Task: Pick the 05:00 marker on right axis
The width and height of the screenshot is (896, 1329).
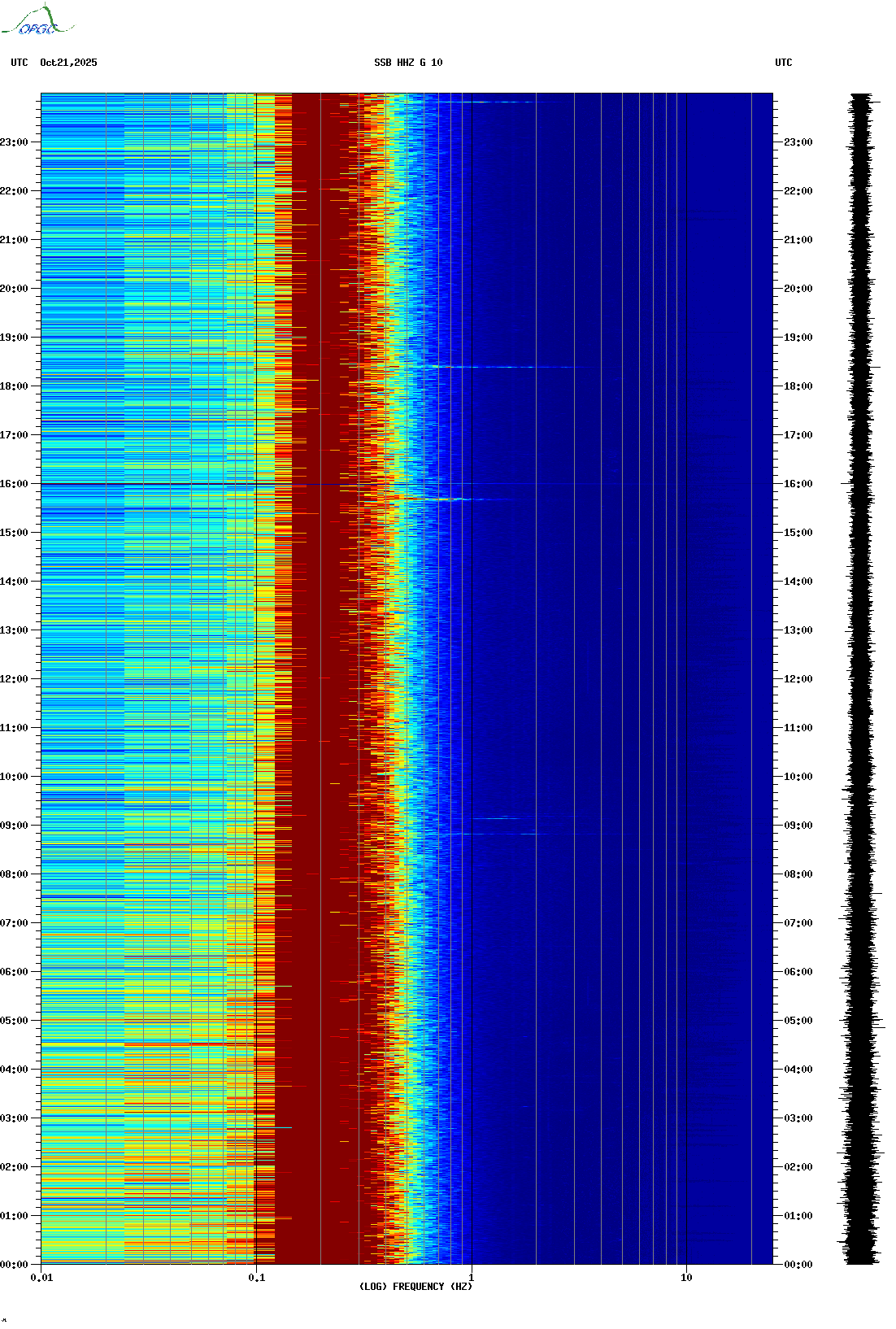Action: click(x=798, y=1021)
